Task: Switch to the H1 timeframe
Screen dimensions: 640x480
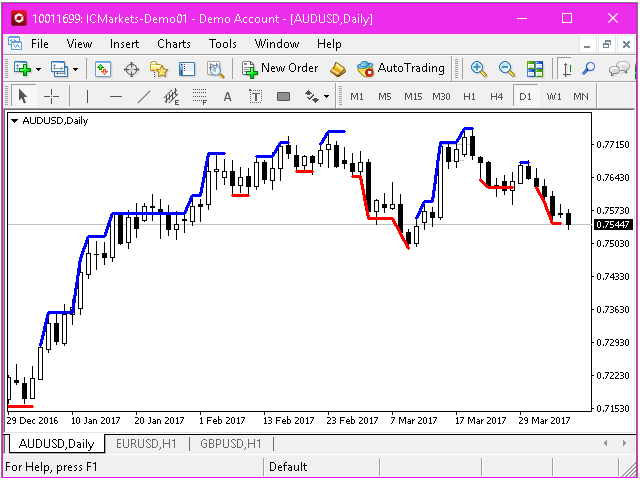Action: (x=469, y=97)
